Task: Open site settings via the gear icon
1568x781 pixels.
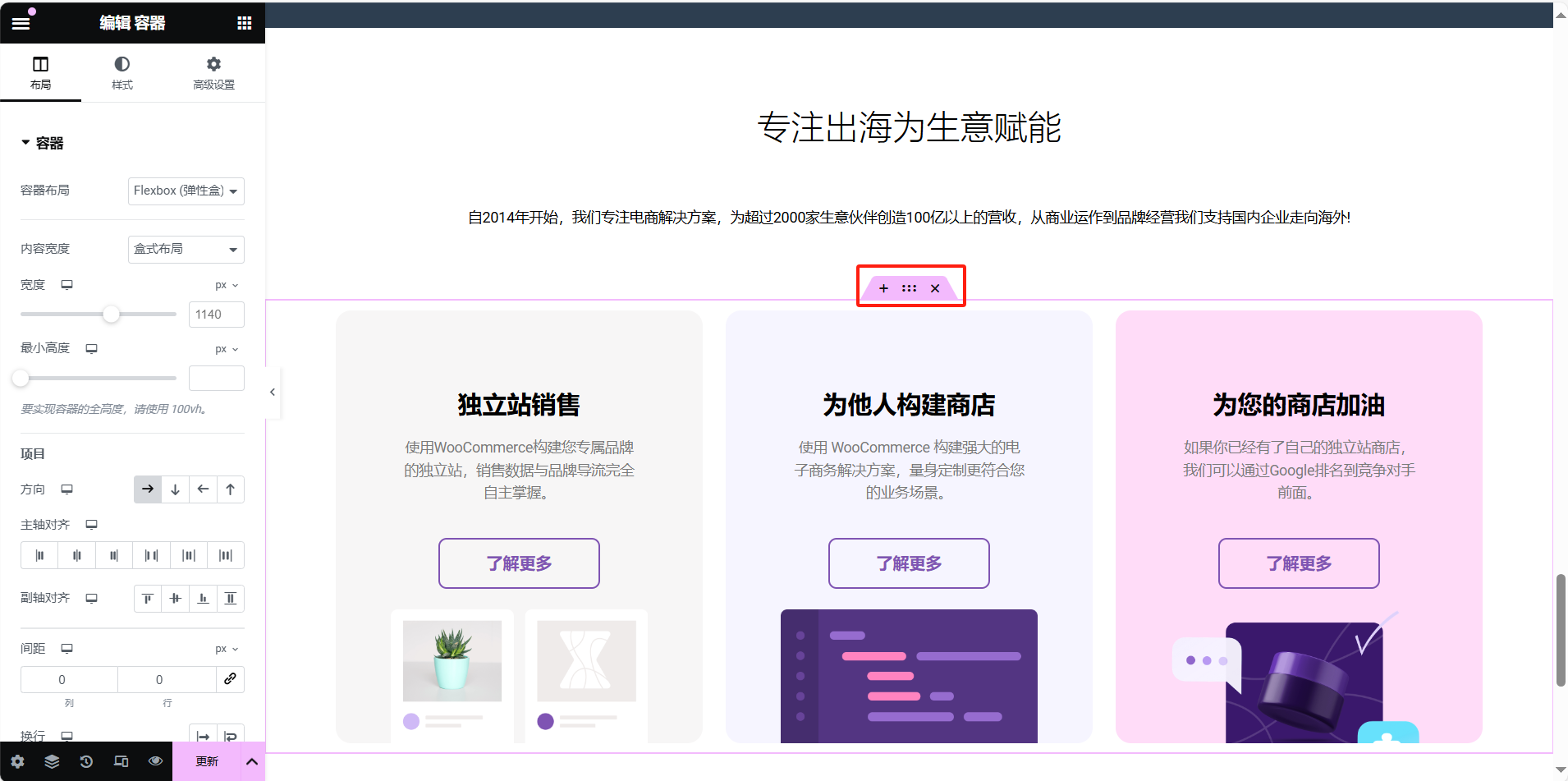Action: (16, 761)
